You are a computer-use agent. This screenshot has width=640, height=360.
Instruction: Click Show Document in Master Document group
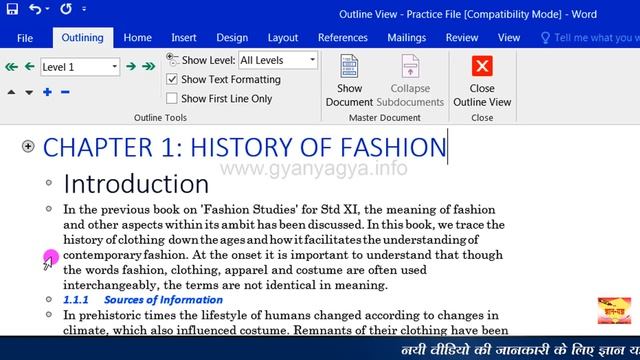[349, 80]
